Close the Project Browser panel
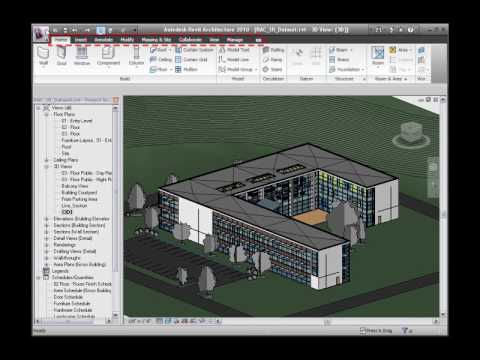 (116, 100)
